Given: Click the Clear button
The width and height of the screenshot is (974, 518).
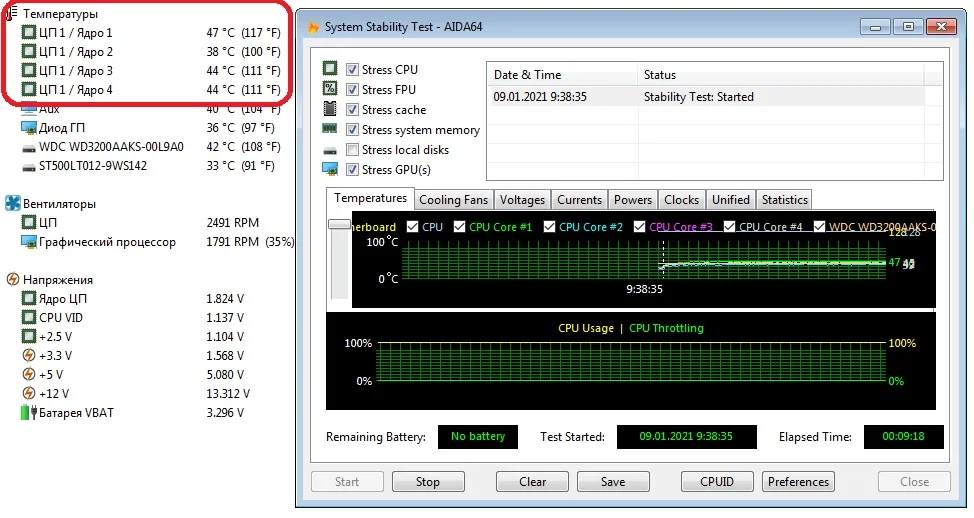Looking at the screenshot, I should click(532, 481).
